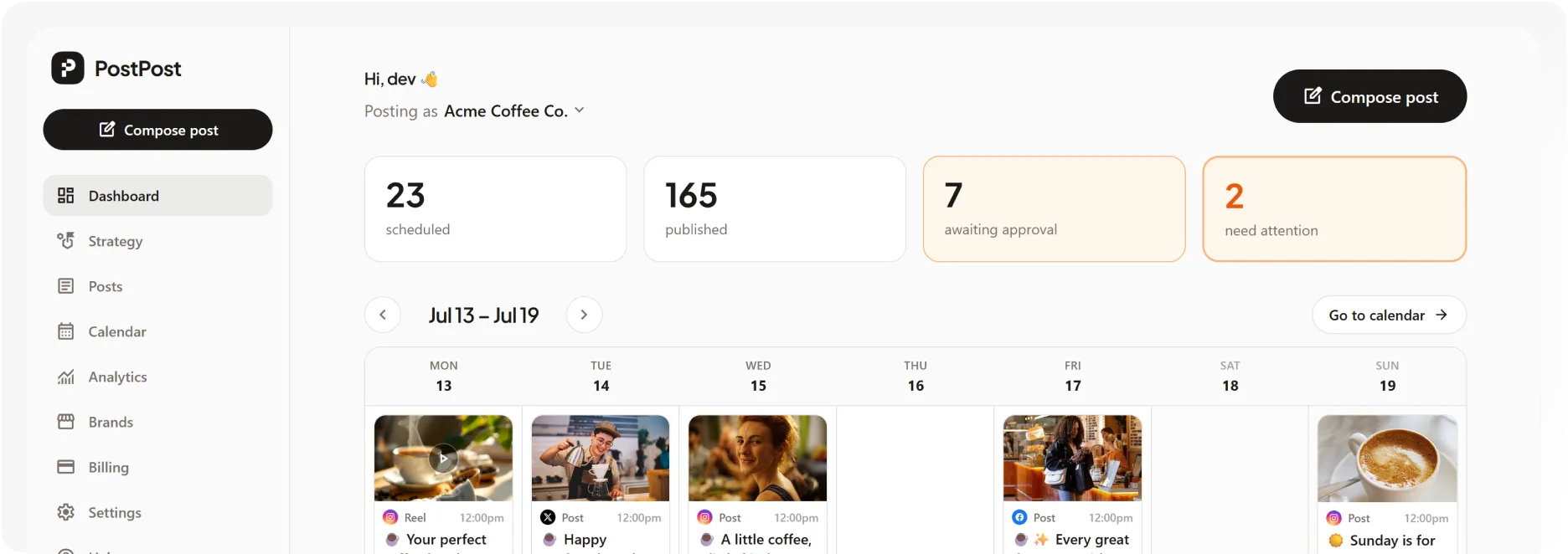Select the SAT 18 day header
This screenshot has height=554, width=1568.
[1230, 377]
